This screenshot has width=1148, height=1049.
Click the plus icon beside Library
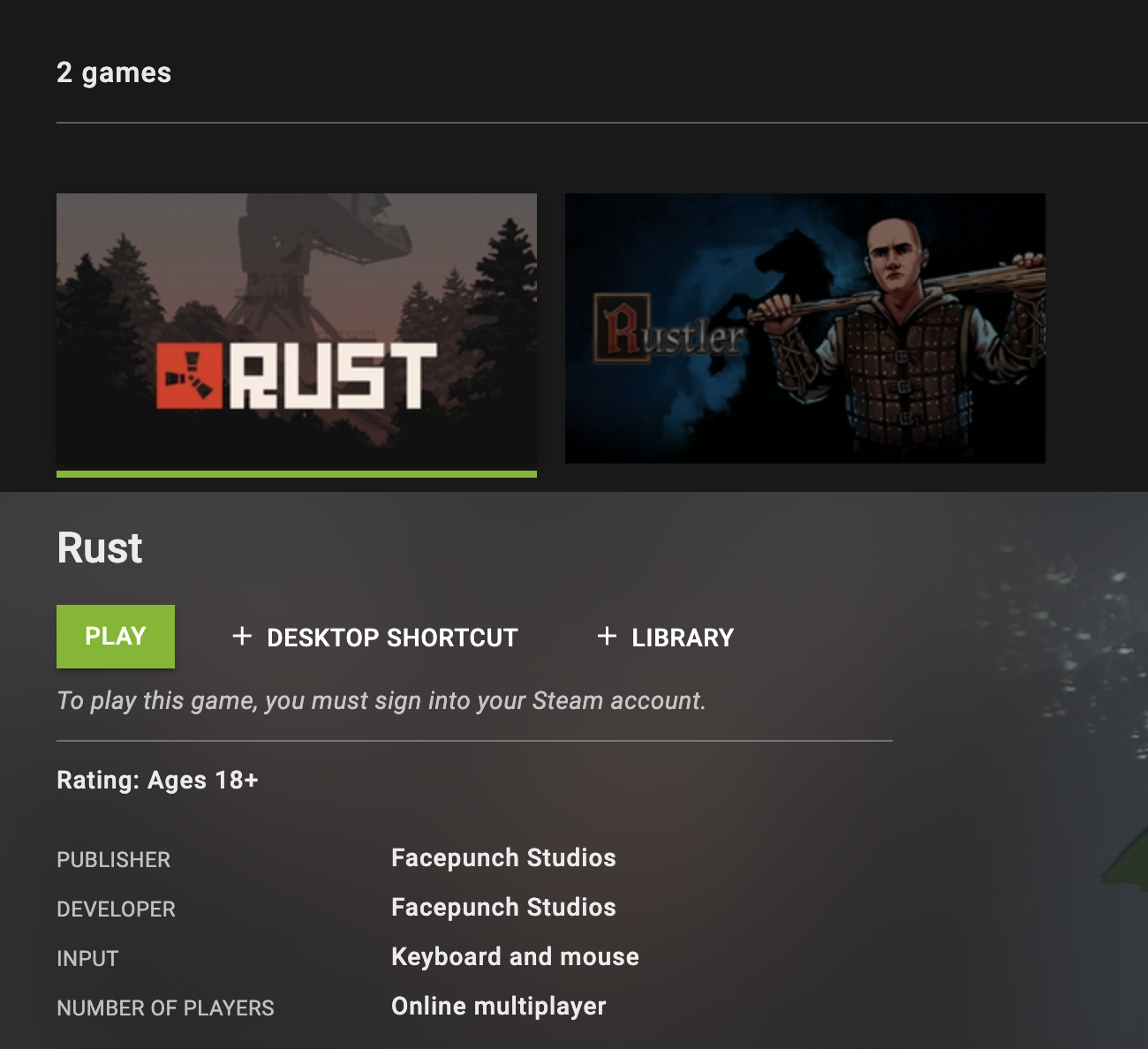tap(607, 636)
